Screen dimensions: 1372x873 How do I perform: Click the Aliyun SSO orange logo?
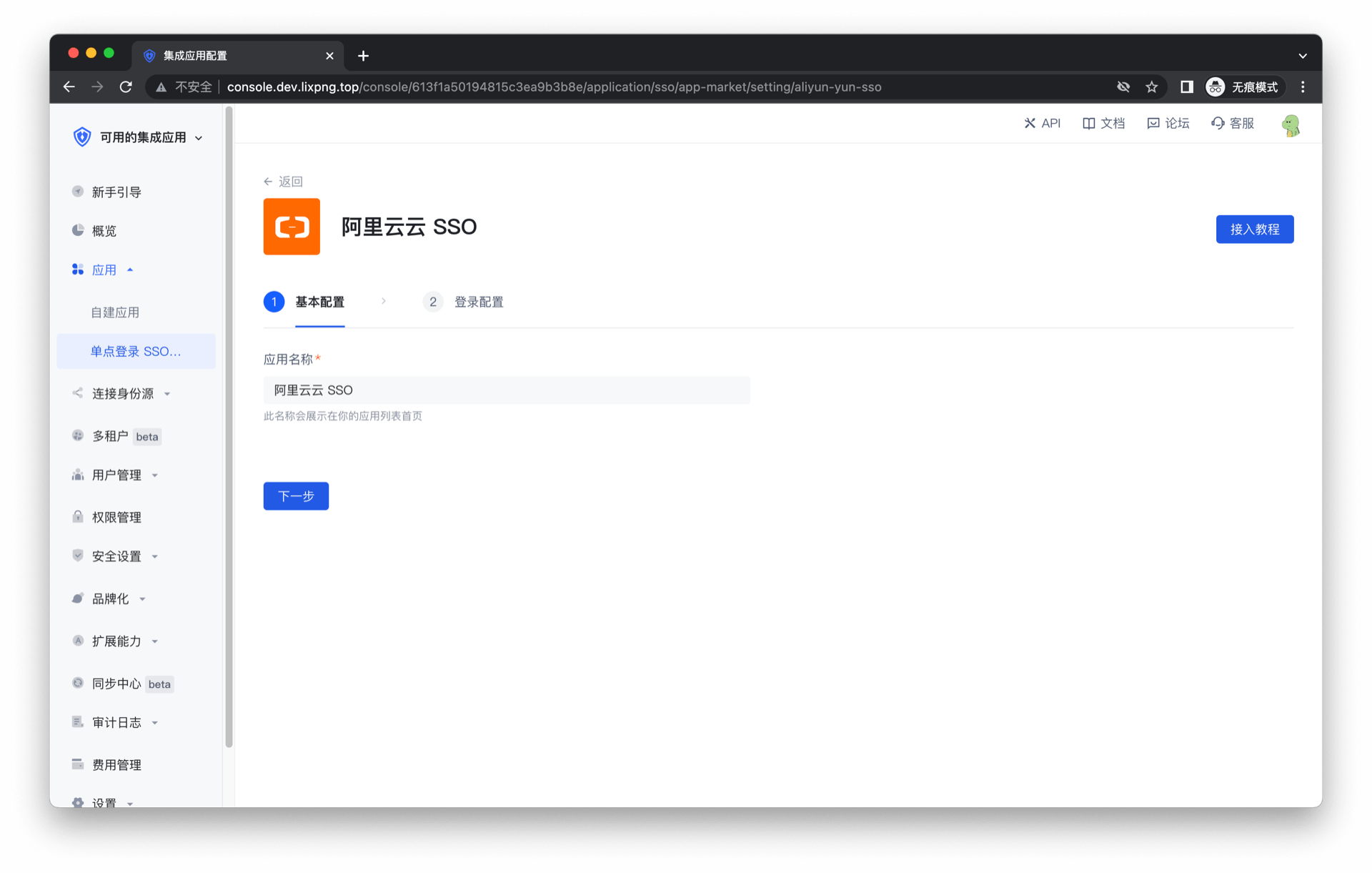(292, 227)
